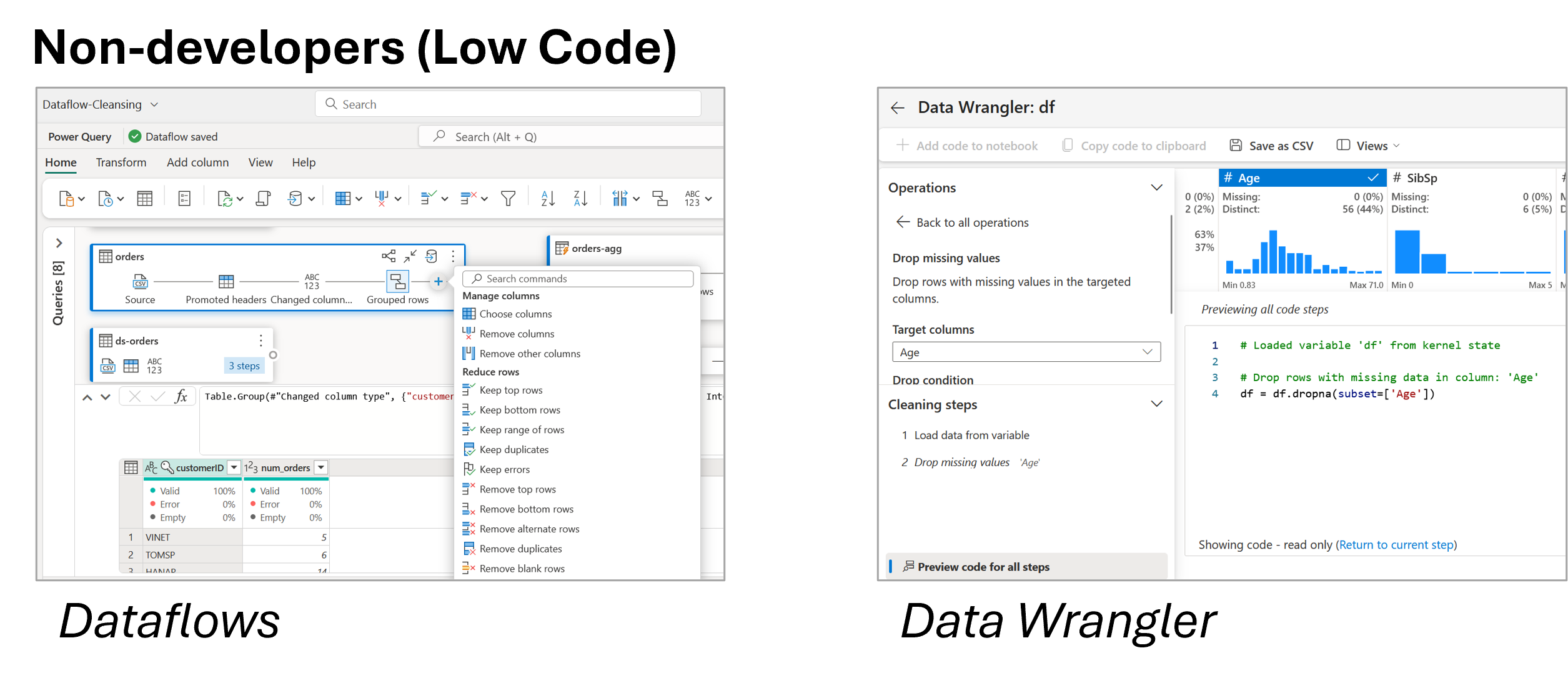Viewport: 1568px width, 683px height.
Task: Select the SibSp column header
Action: pos(1471,177)
